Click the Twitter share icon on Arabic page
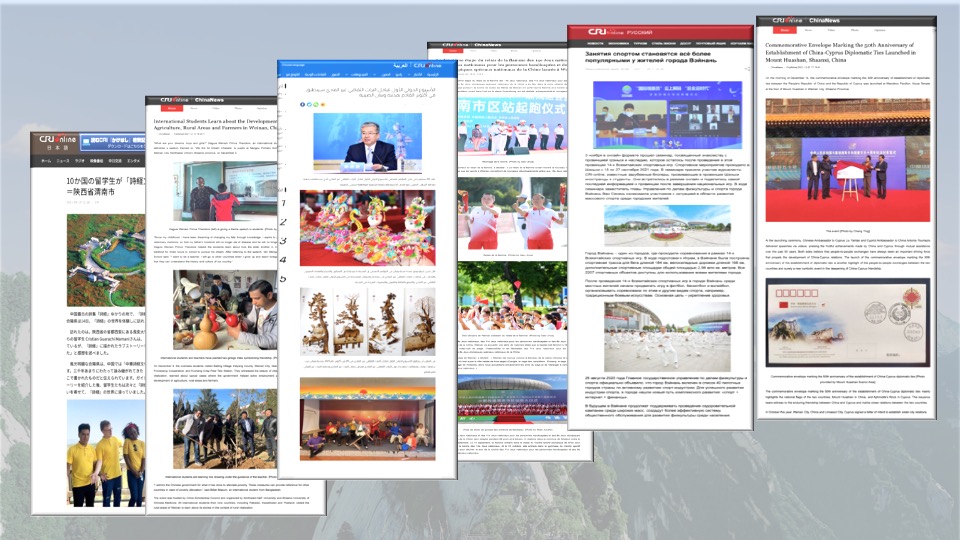 click(x=309, y=105)
